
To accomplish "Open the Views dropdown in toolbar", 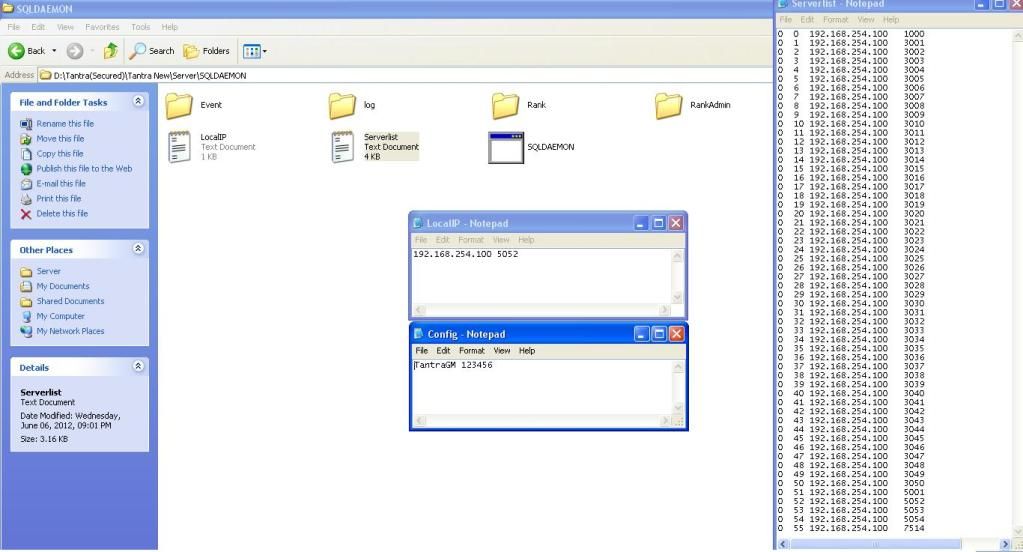I will pyautogui.click(x=255, y=51).
